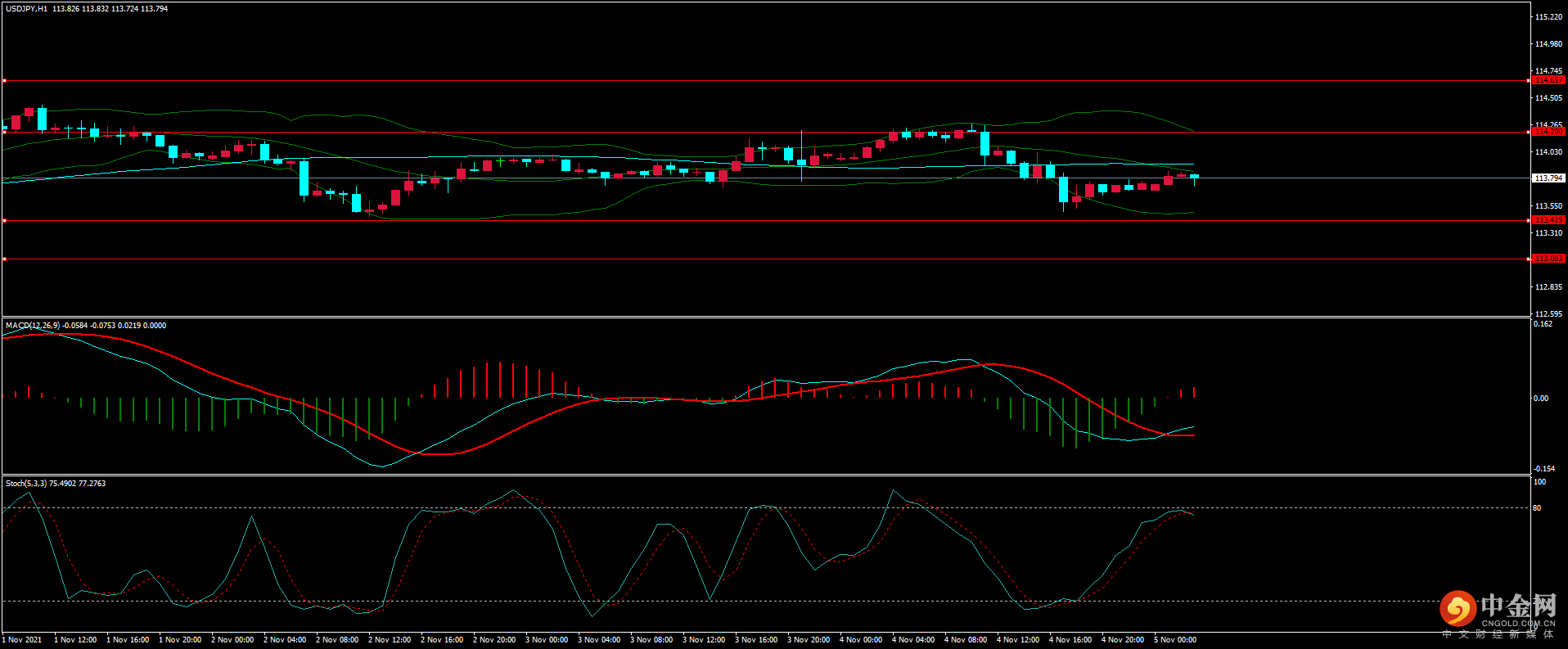Click the MACD 0.162 scale value
Viewport: 1568px width, 649px height.
[1543, 324]
